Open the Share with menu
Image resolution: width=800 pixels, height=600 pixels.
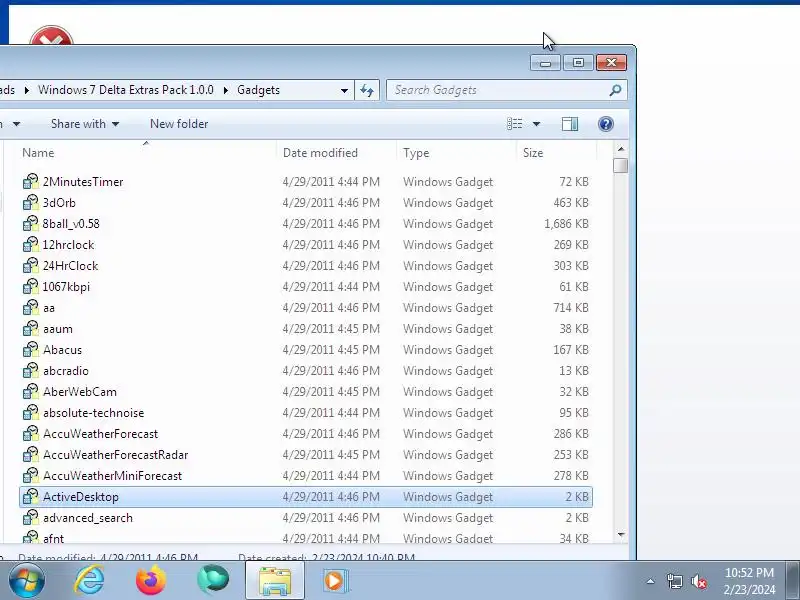[85, 124]
